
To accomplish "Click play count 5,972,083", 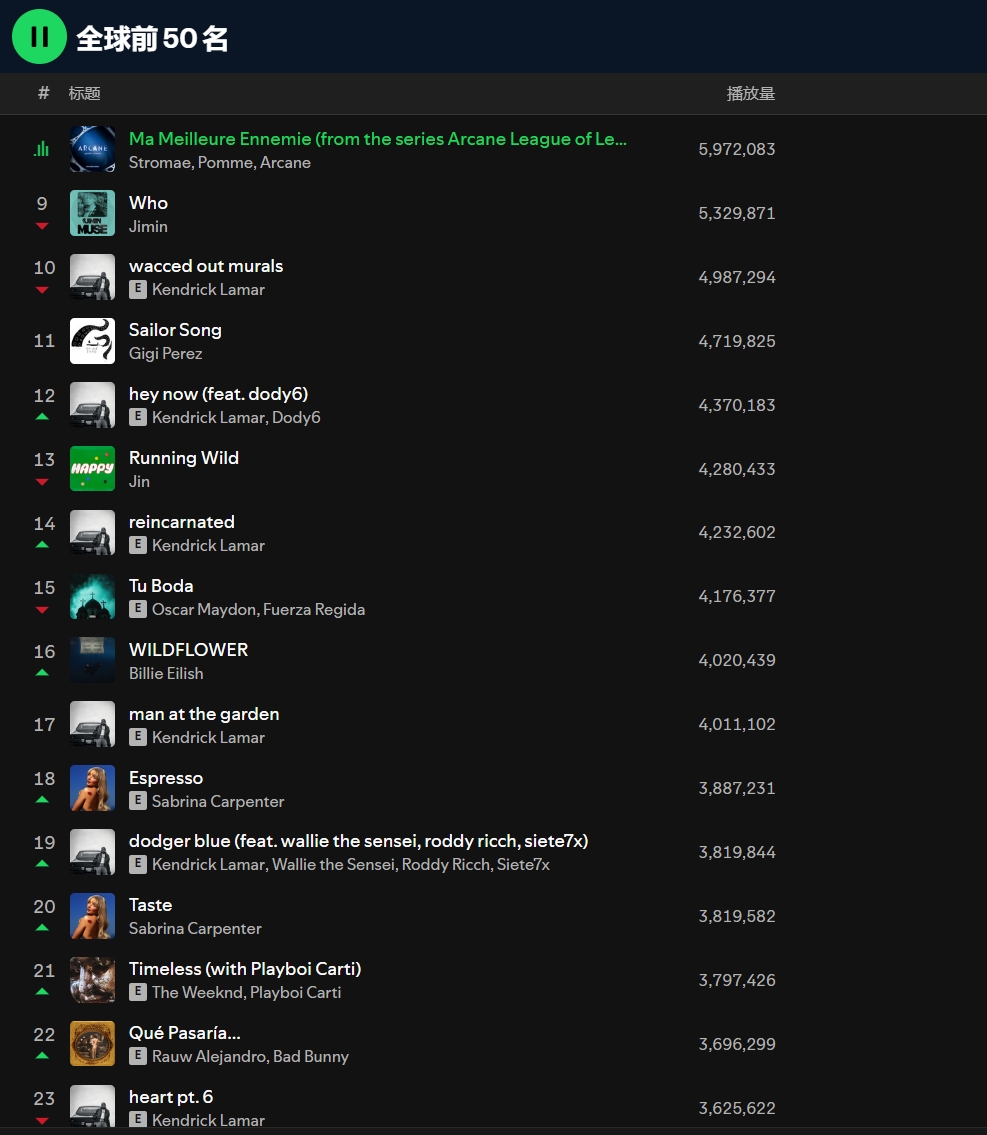I will (737, 149).
